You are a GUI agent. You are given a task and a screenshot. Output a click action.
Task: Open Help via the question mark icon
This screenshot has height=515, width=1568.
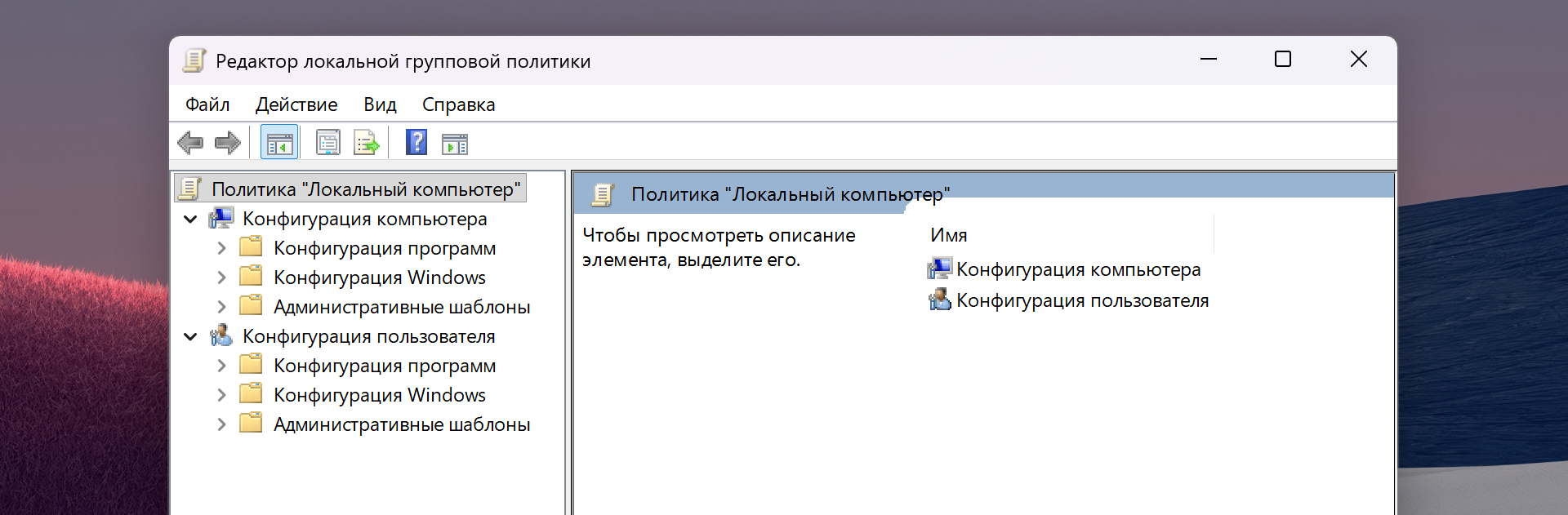click(x=416, y=143)
